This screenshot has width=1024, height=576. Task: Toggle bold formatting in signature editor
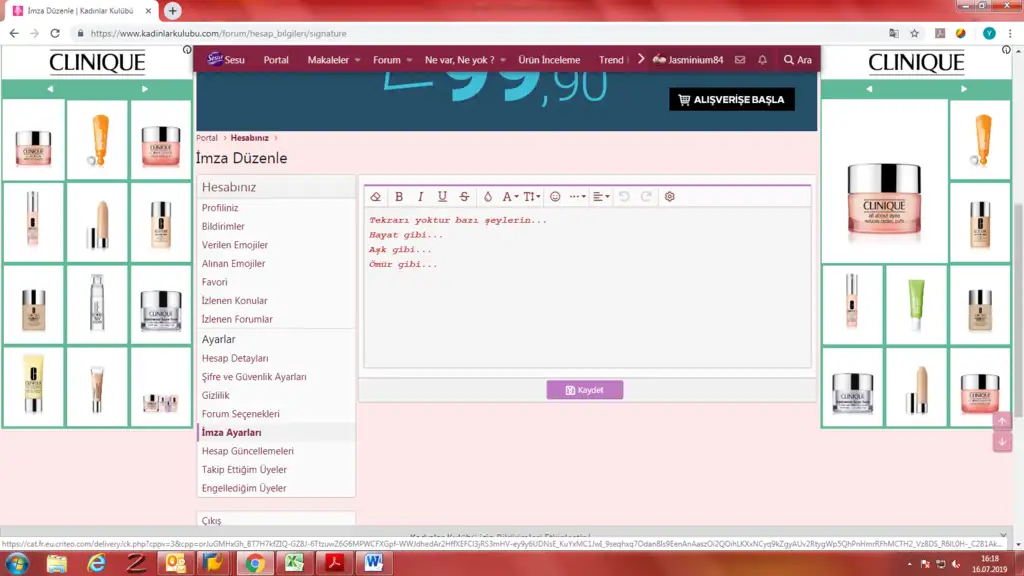[x=399, y=197]
